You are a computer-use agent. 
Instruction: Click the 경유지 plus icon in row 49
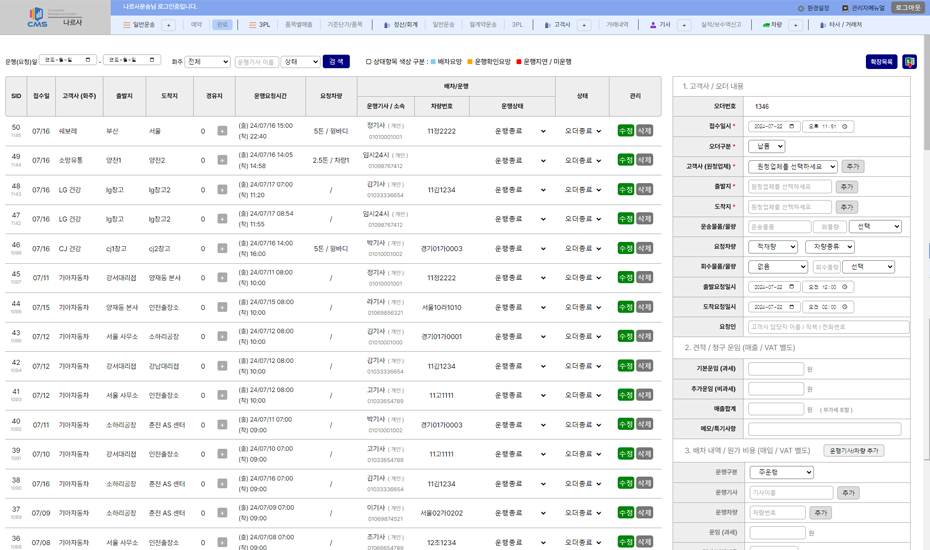222,160
